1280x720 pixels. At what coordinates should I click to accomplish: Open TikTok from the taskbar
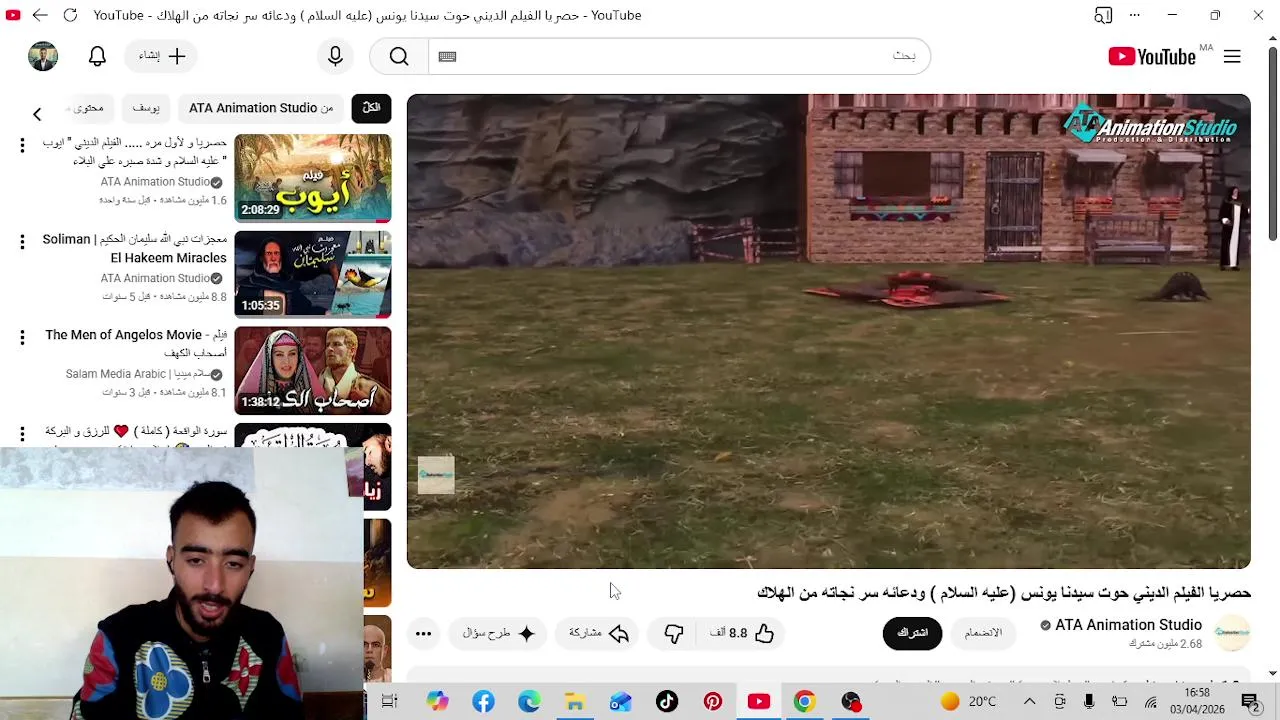[x=667, y=702]
